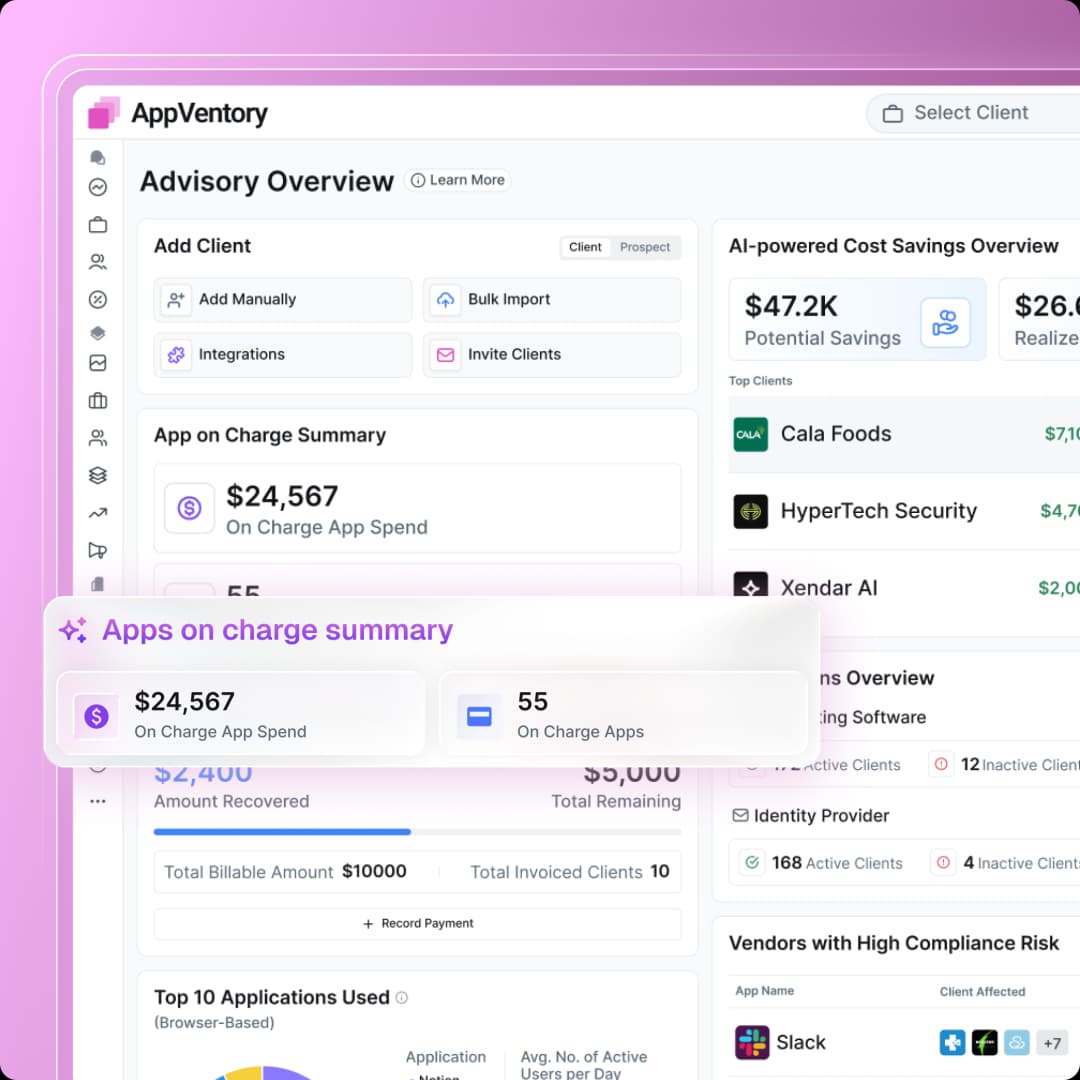Open the users icon below the suitcase icon

tap(98, 438)
